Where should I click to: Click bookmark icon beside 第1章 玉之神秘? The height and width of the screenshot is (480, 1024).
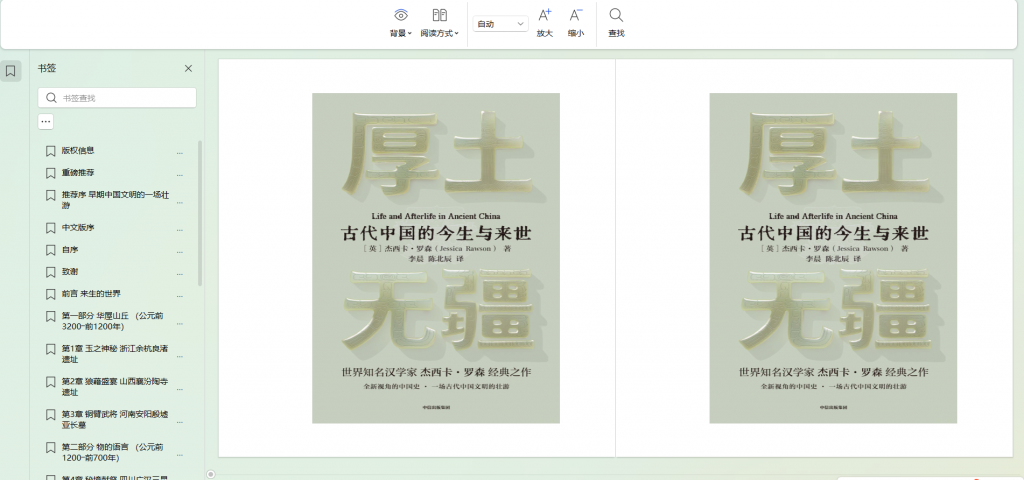tap(50, 349)
